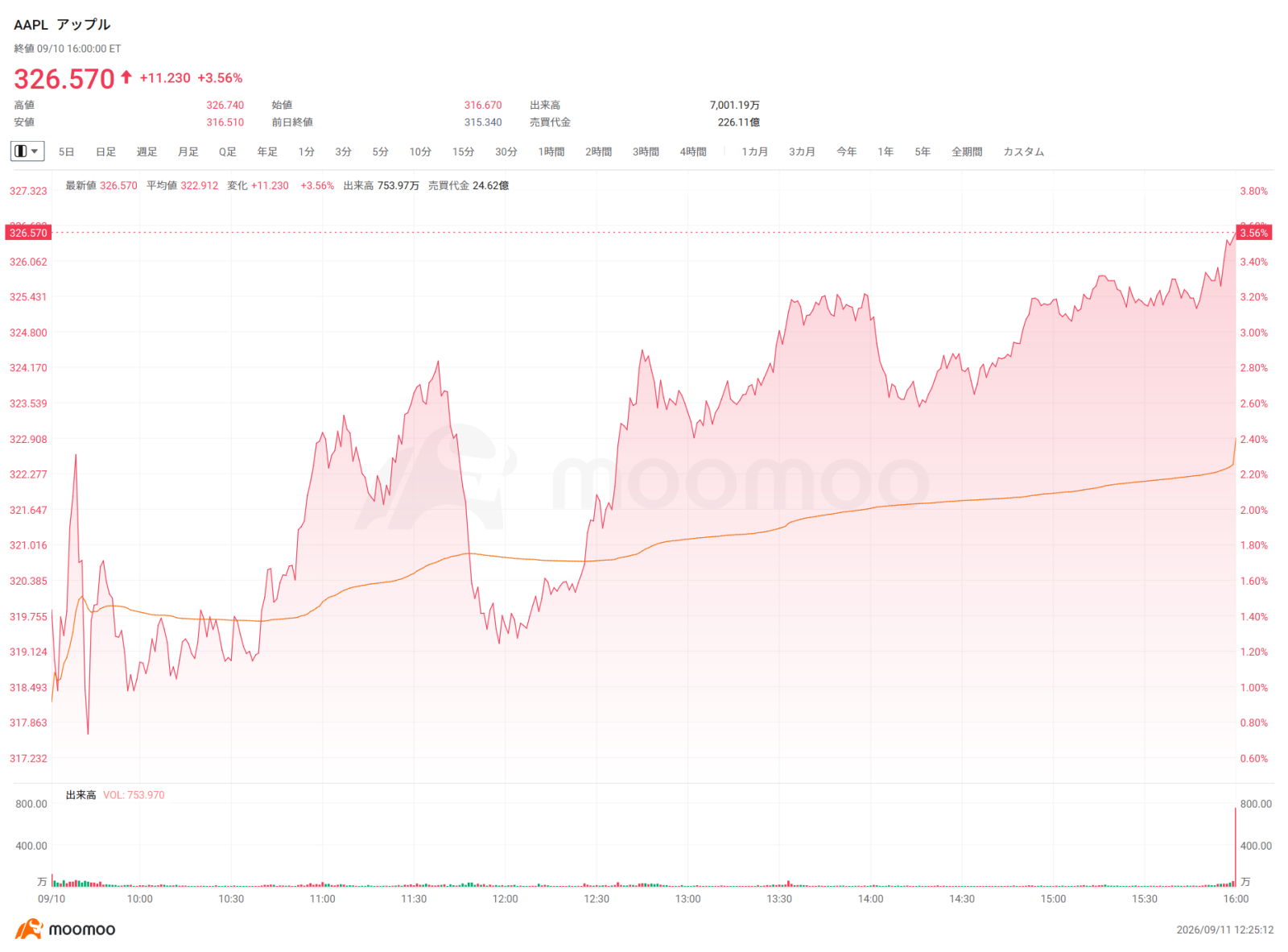1288x952 pixels.
Task: Select the 4時間 interval
Action: pos(693,151)
